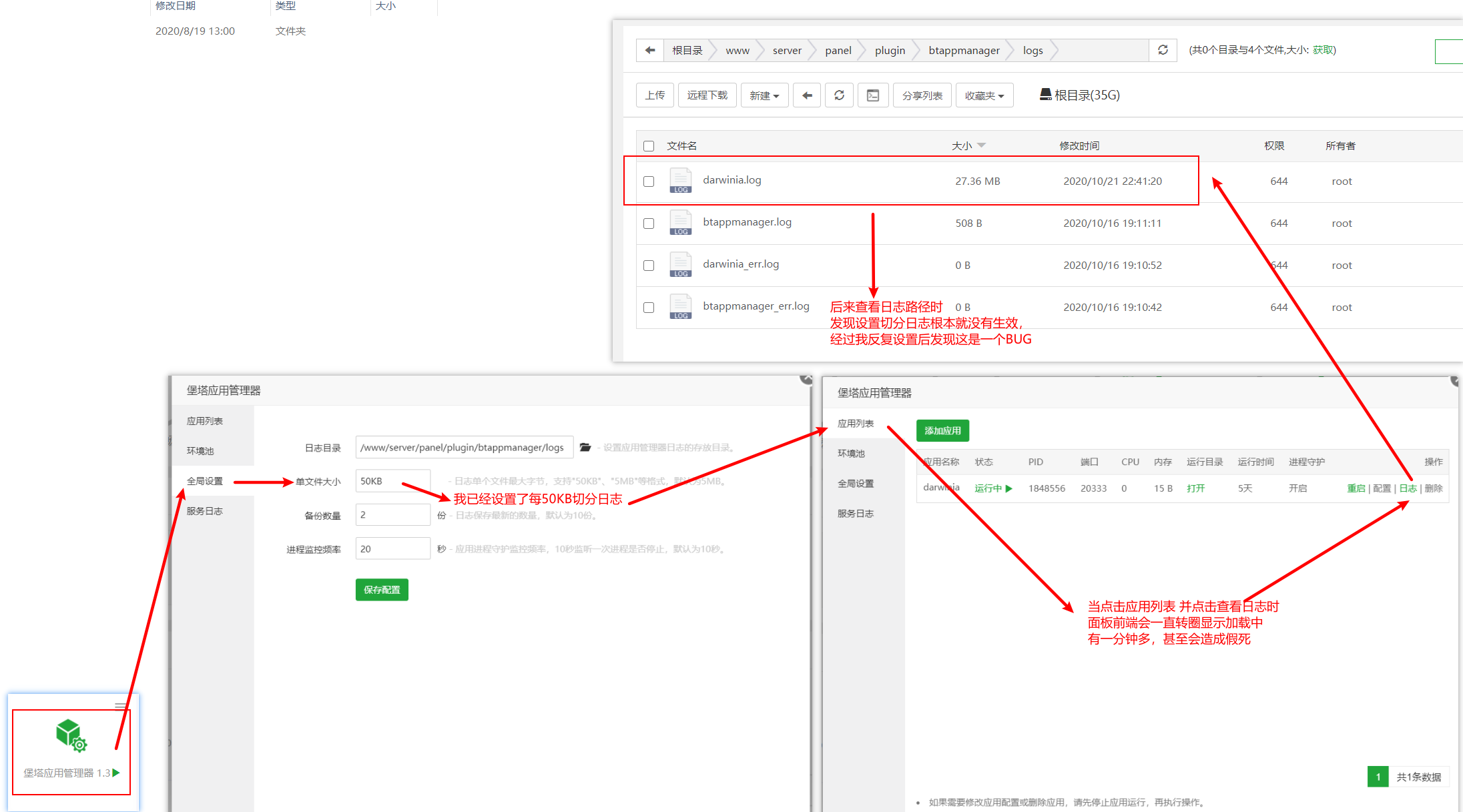Open 全局设置 tab in right app window

[856, 484]
